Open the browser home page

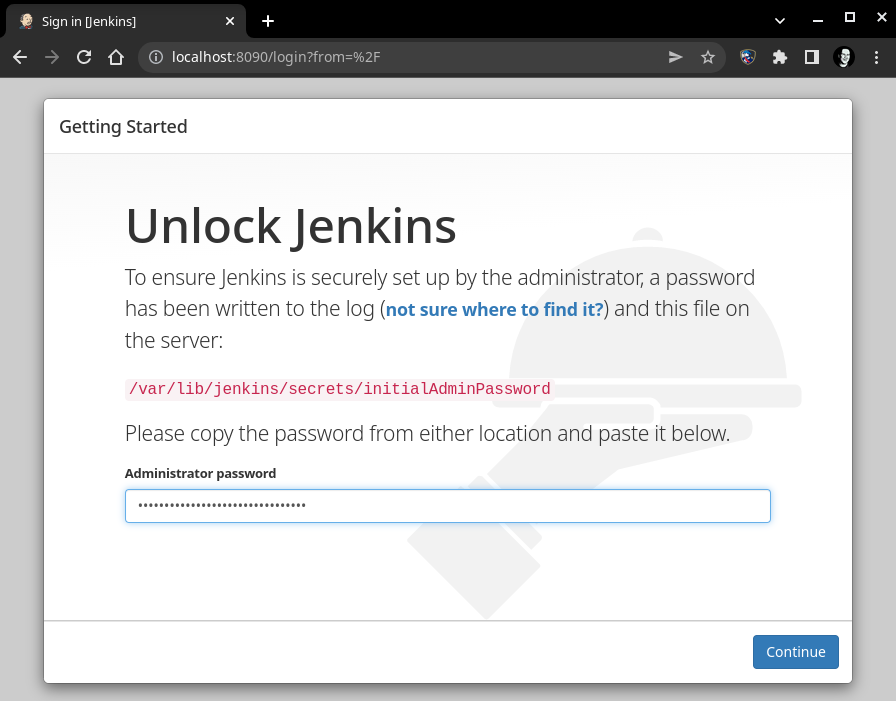(x=116, y=58)
